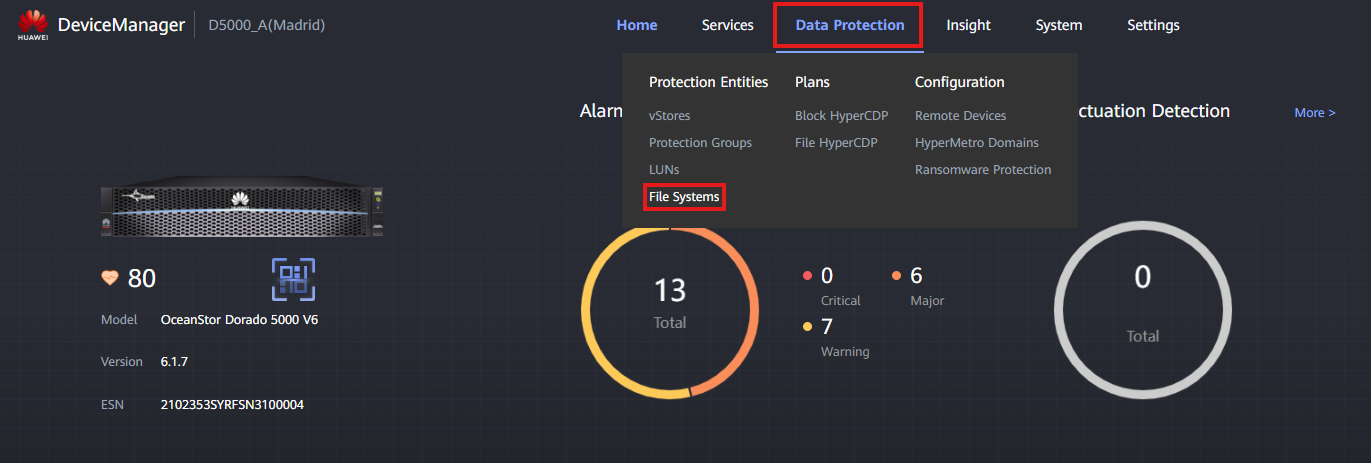Open Remote Devices configuration

pyautogui.click(x=960, y=116)
